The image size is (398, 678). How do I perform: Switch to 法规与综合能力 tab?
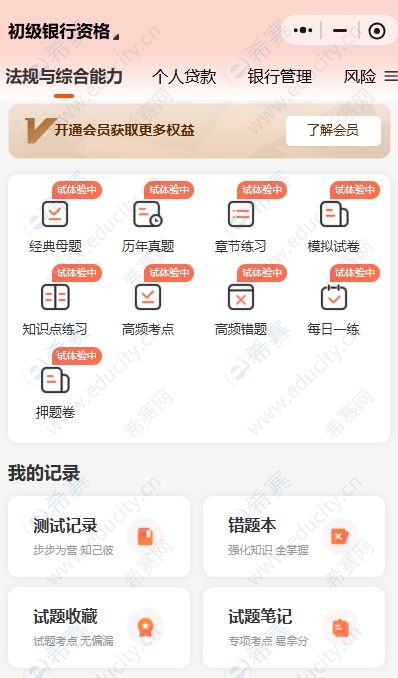[x=64, y=77]
